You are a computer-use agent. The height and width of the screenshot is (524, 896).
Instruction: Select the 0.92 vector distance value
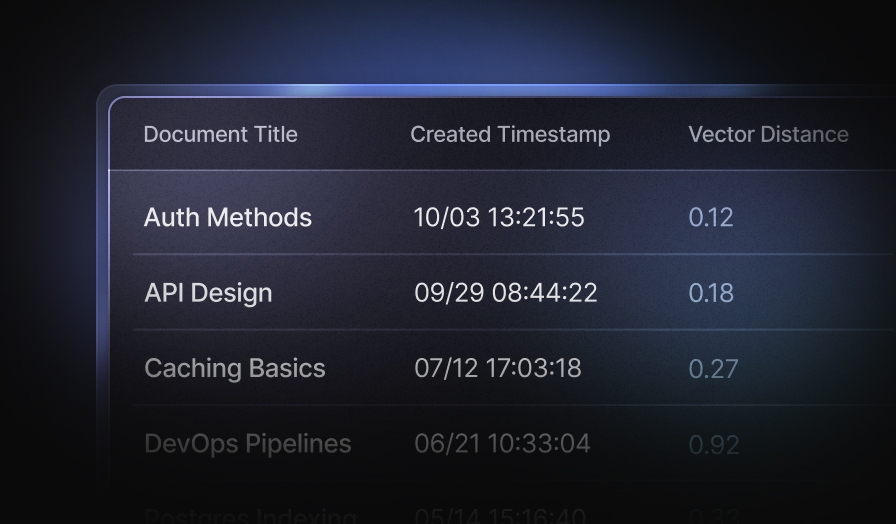pos(712,443)
